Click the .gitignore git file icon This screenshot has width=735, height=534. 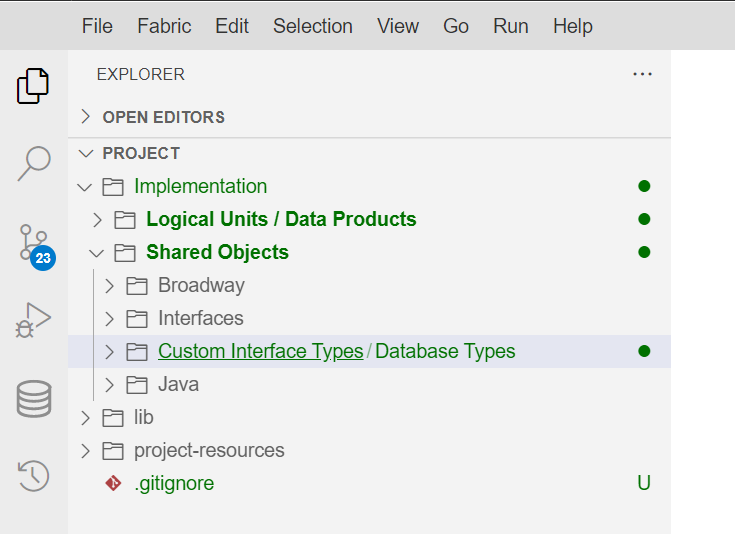(113, 483)
